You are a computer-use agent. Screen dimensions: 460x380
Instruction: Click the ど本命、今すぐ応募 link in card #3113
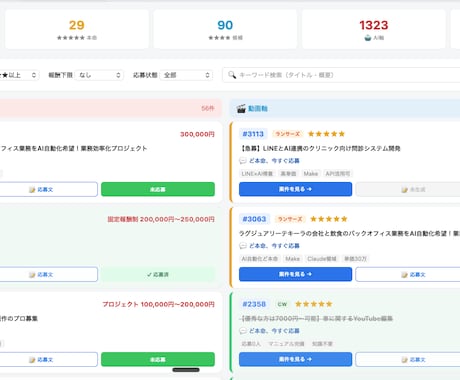pos(274,161)
